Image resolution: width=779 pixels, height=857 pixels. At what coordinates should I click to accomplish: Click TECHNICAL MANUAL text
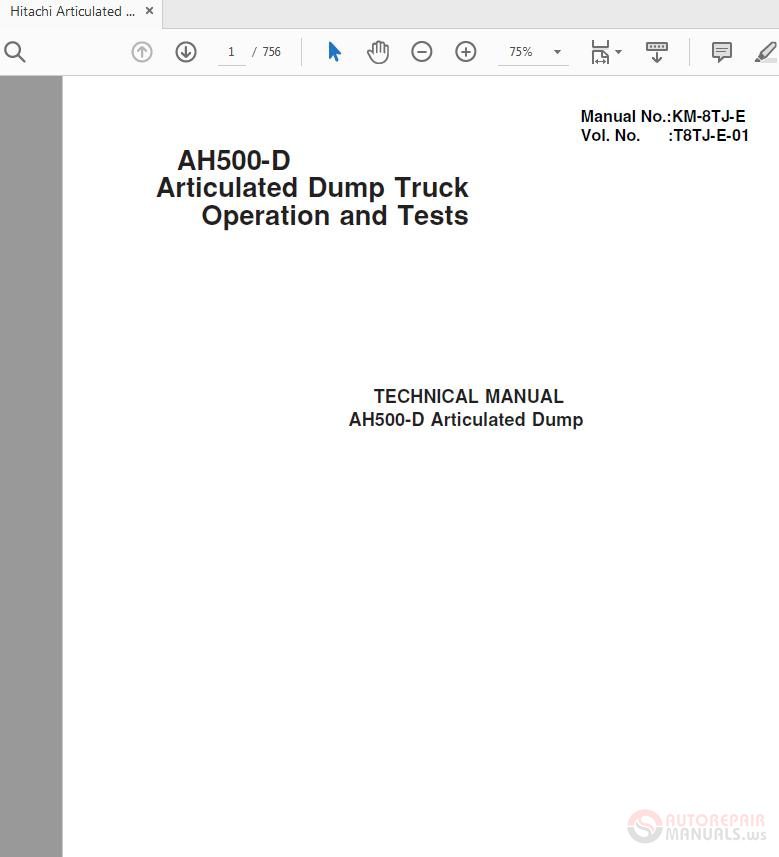[468, 396]
